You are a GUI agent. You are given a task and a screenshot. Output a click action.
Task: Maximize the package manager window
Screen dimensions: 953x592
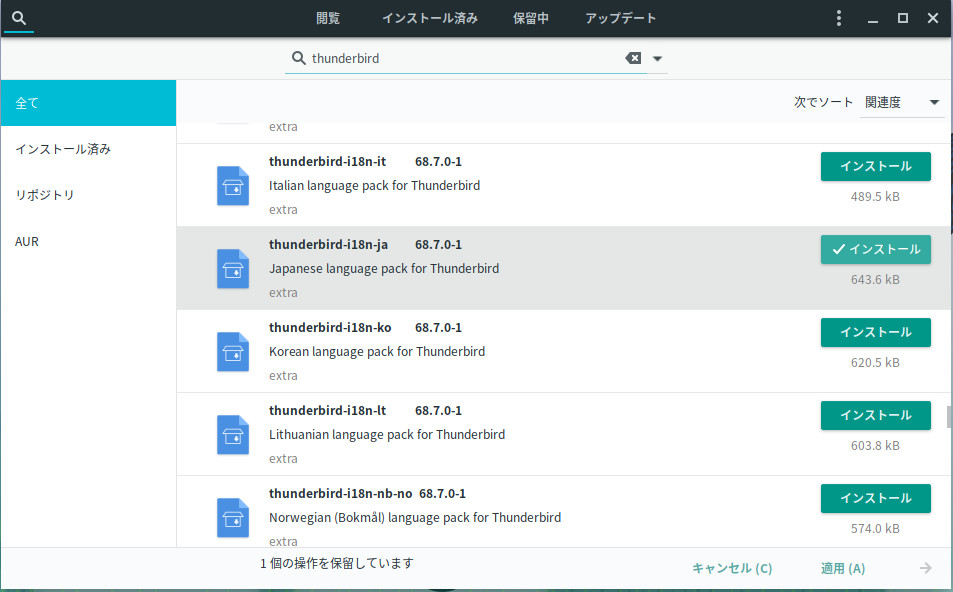[903, 18]
